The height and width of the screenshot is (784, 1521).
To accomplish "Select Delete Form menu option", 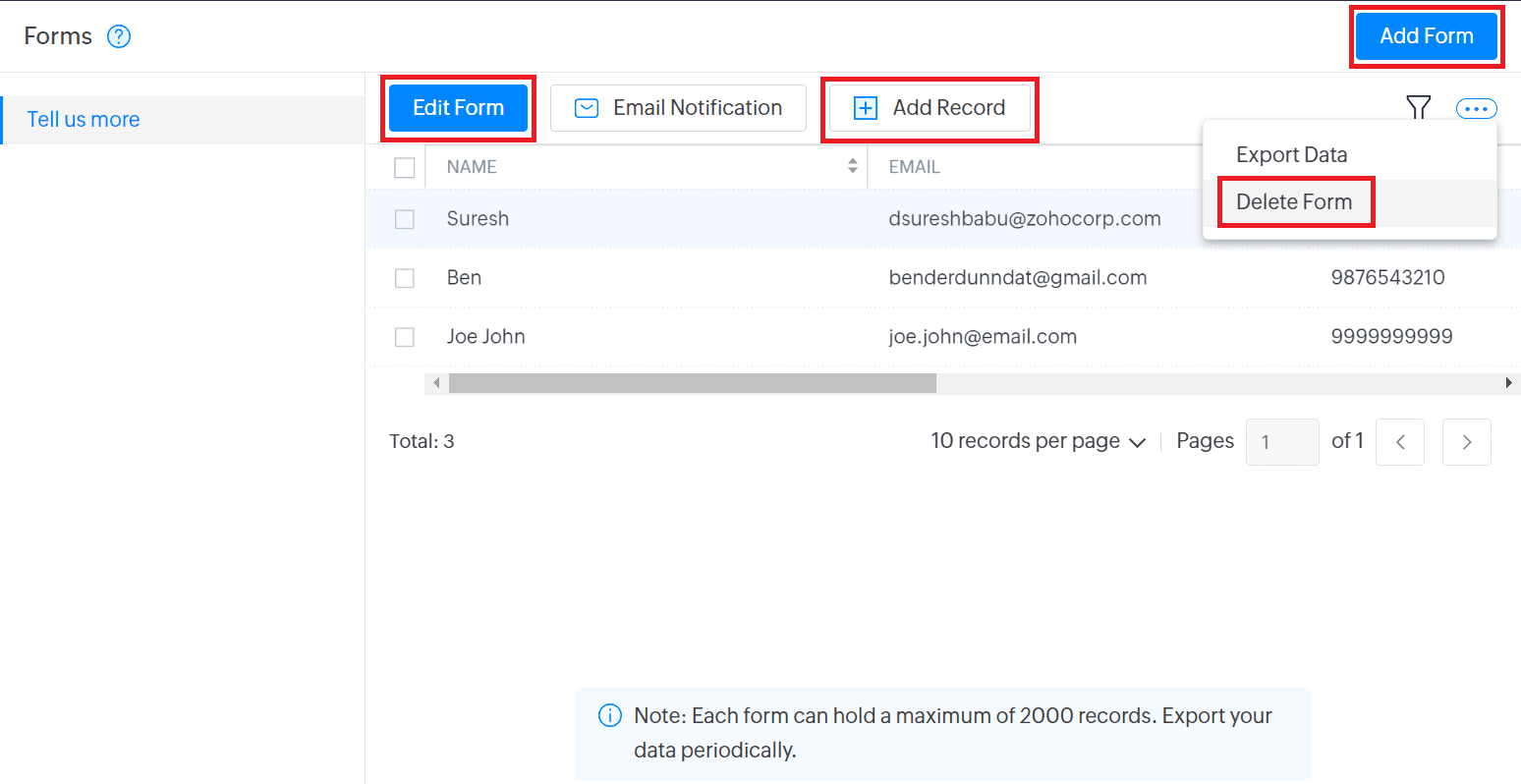I will click(x=1294, y=202).
